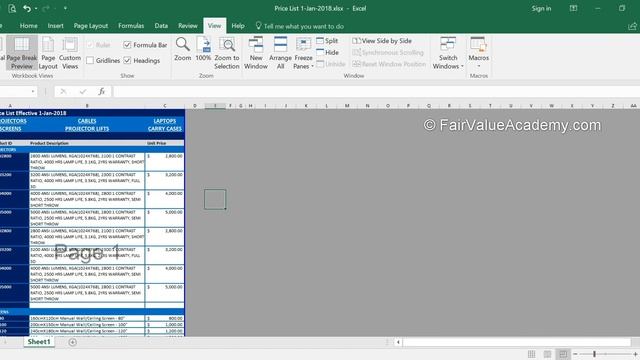Click Arrange All windows

280,53
